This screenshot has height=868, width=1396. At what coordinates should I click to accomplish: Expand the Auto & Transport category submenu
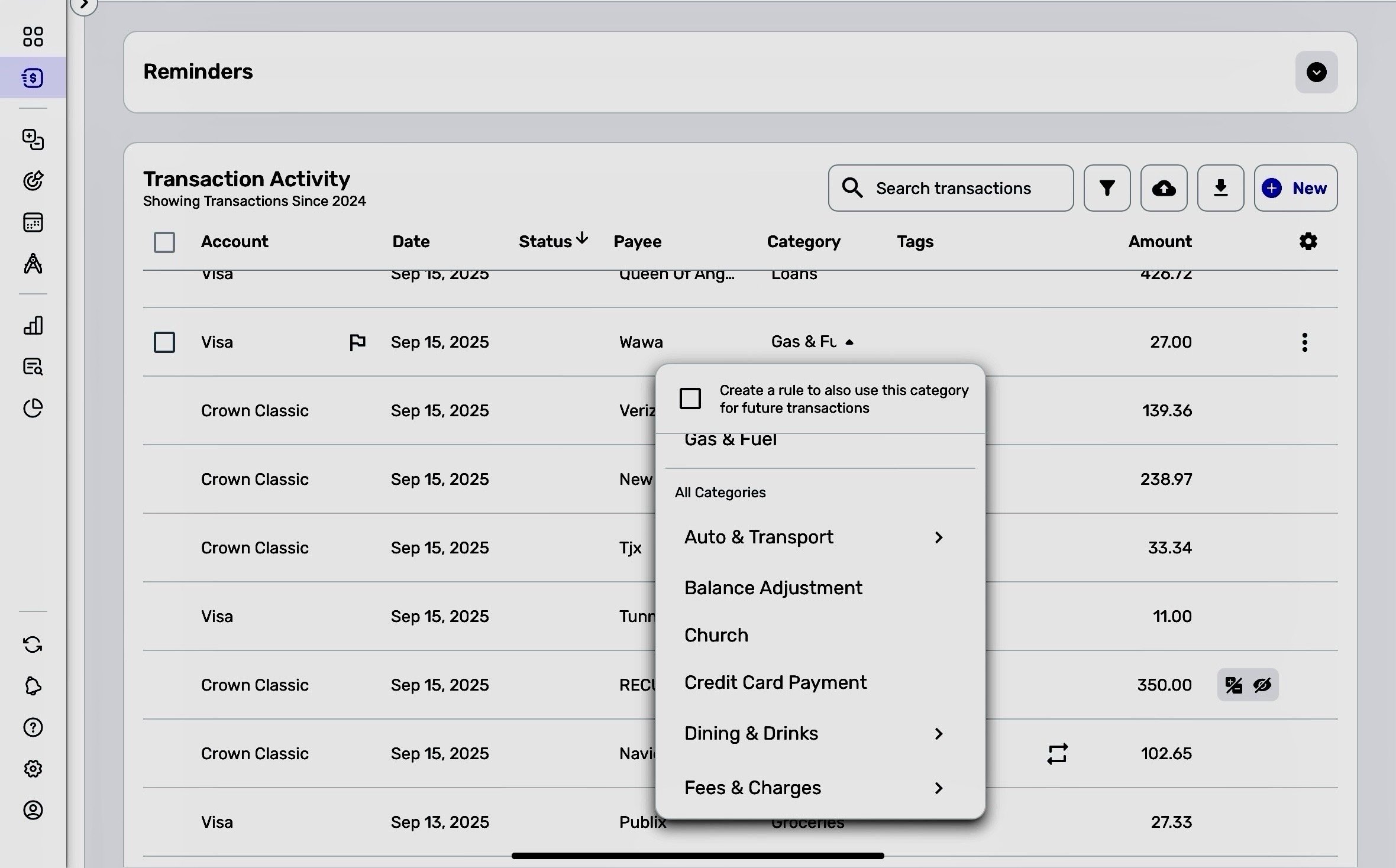point(938,537)
